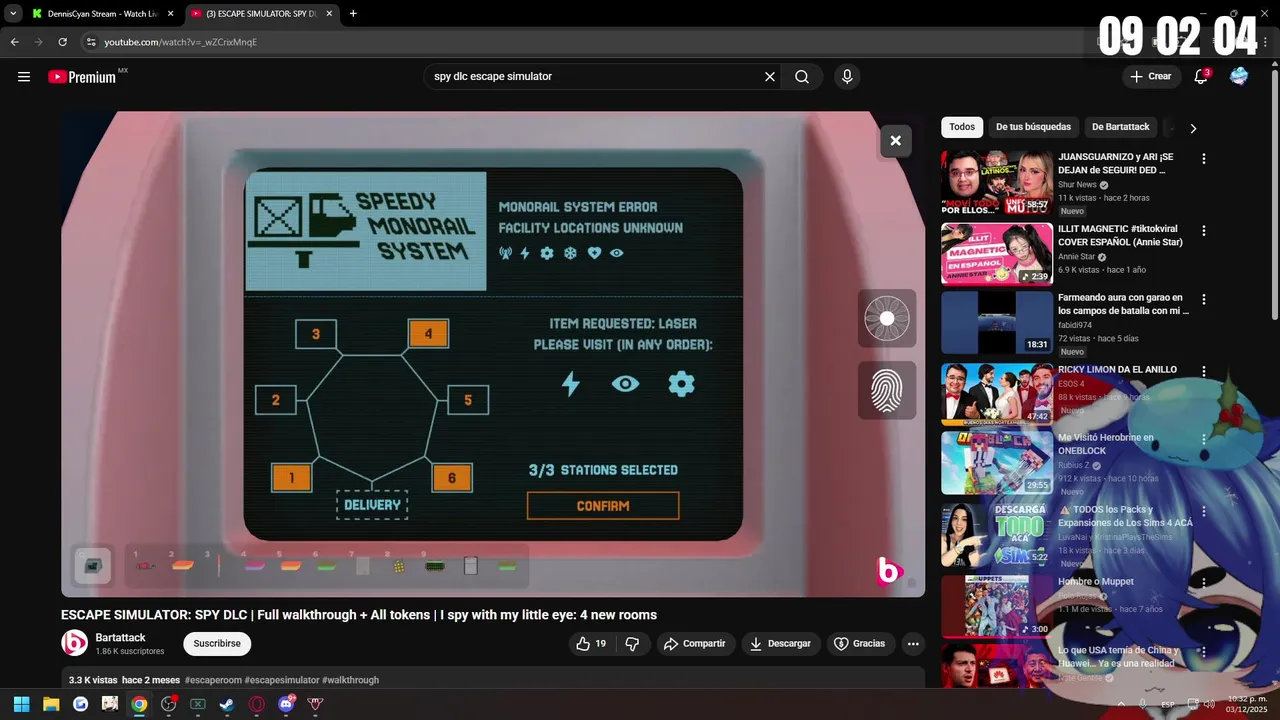Open options menu for Hombre o Muppet video
Viewport: 1280px width, 720px height.
tap(1204, 583)
